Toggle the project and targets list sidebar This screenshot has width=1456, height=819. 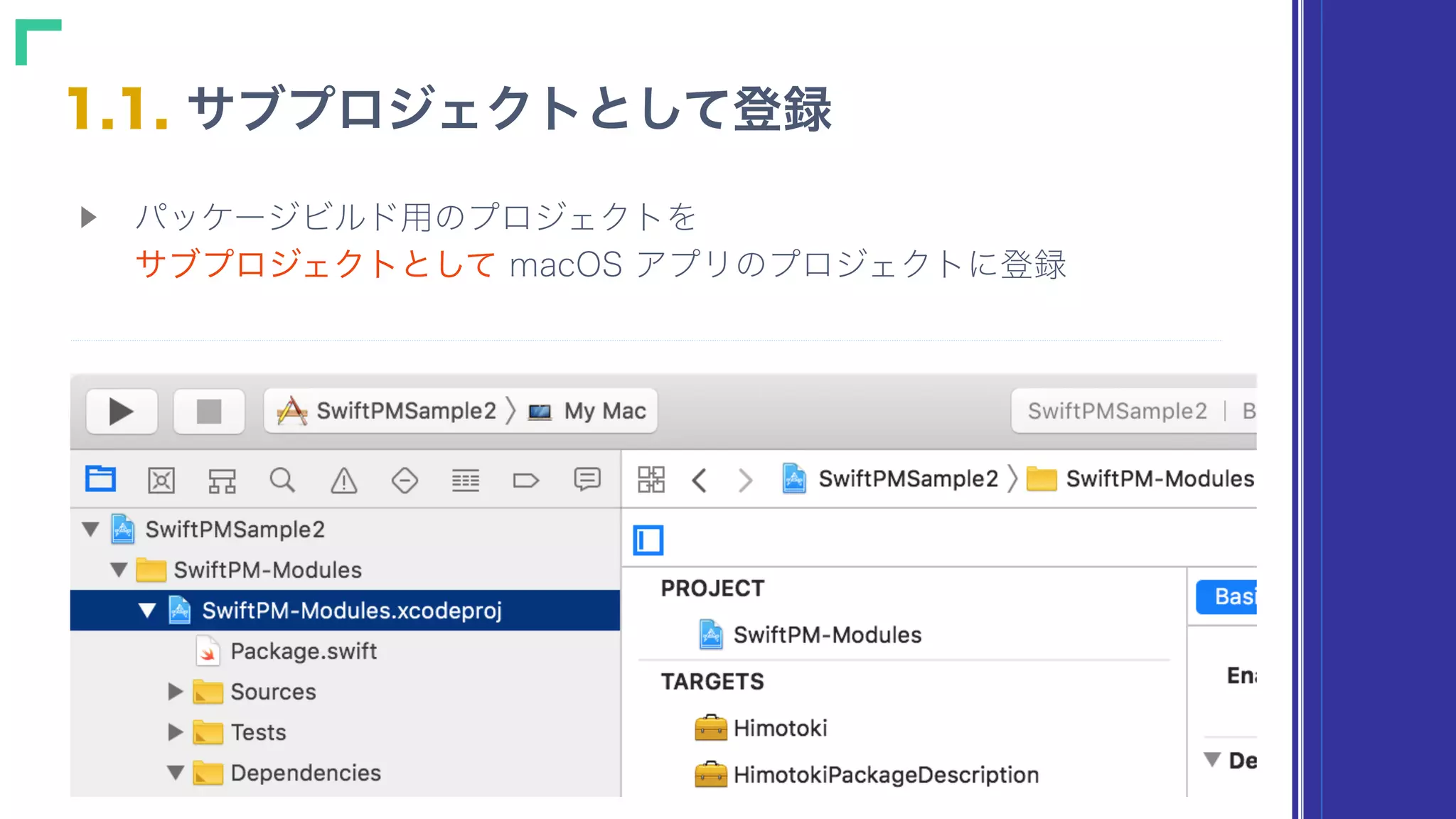click(x=648, y=540)
